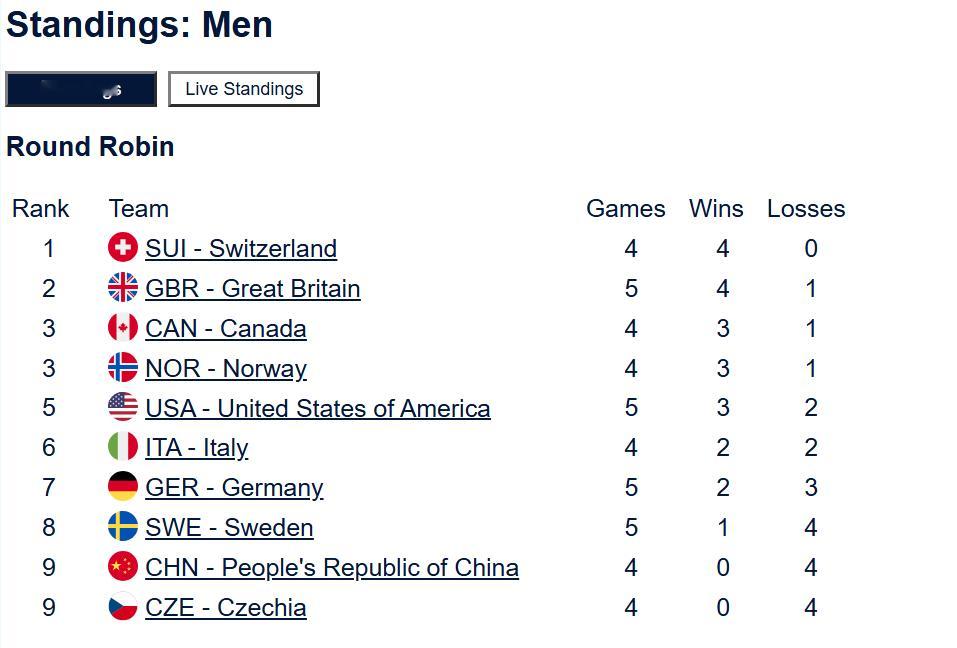The image size is (957, 648).
Task: Click the Switzerland flag icon
Action: (123, 248)
